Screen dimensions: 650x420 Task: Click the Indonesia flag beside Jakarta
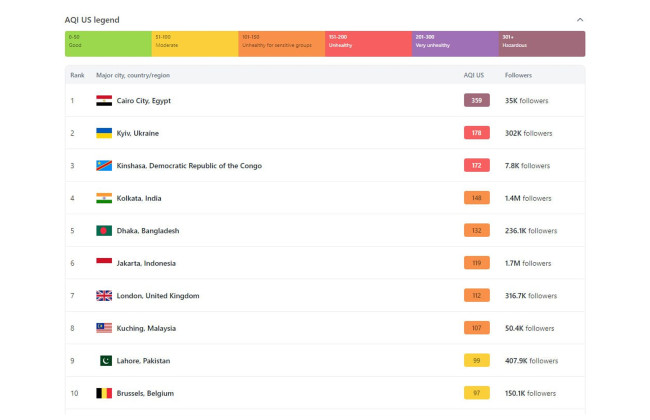pos(104,263)
